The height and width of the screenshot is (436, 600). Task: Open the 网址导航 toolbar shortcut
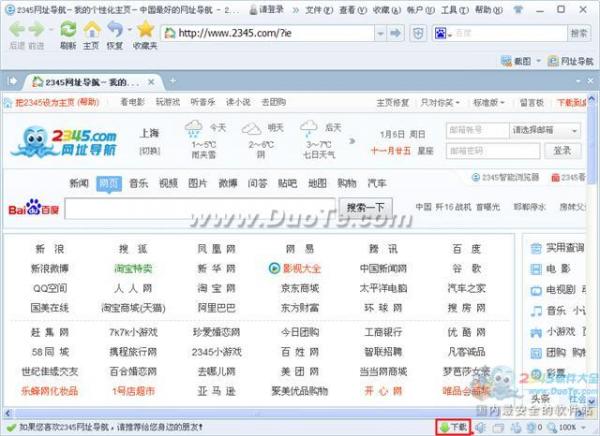coord(571,61)
